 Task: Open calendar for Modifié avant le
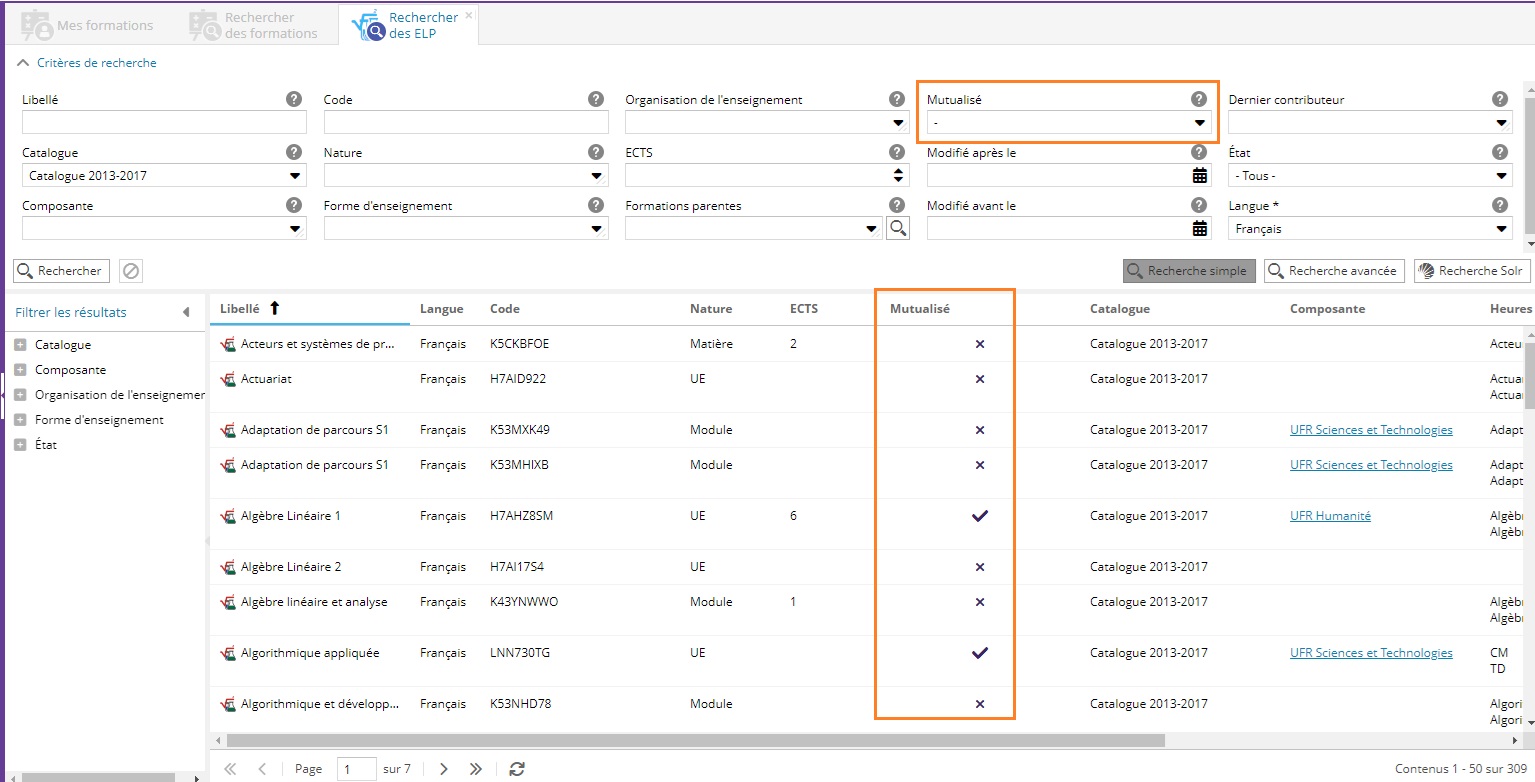coord(1200,228)
